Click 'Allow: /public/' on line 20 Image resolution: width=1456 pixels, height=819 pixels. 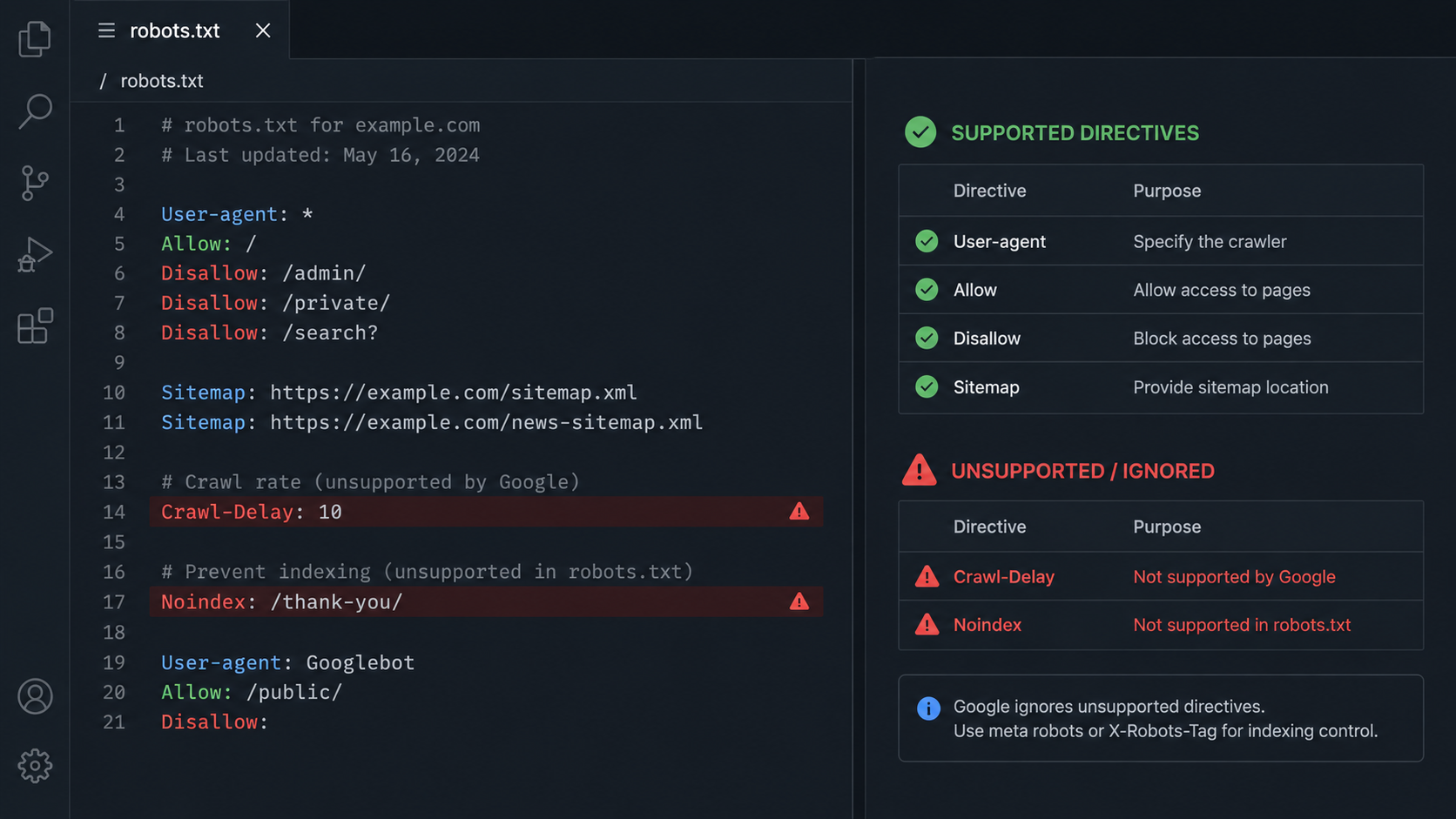click(x=252, y=692)
